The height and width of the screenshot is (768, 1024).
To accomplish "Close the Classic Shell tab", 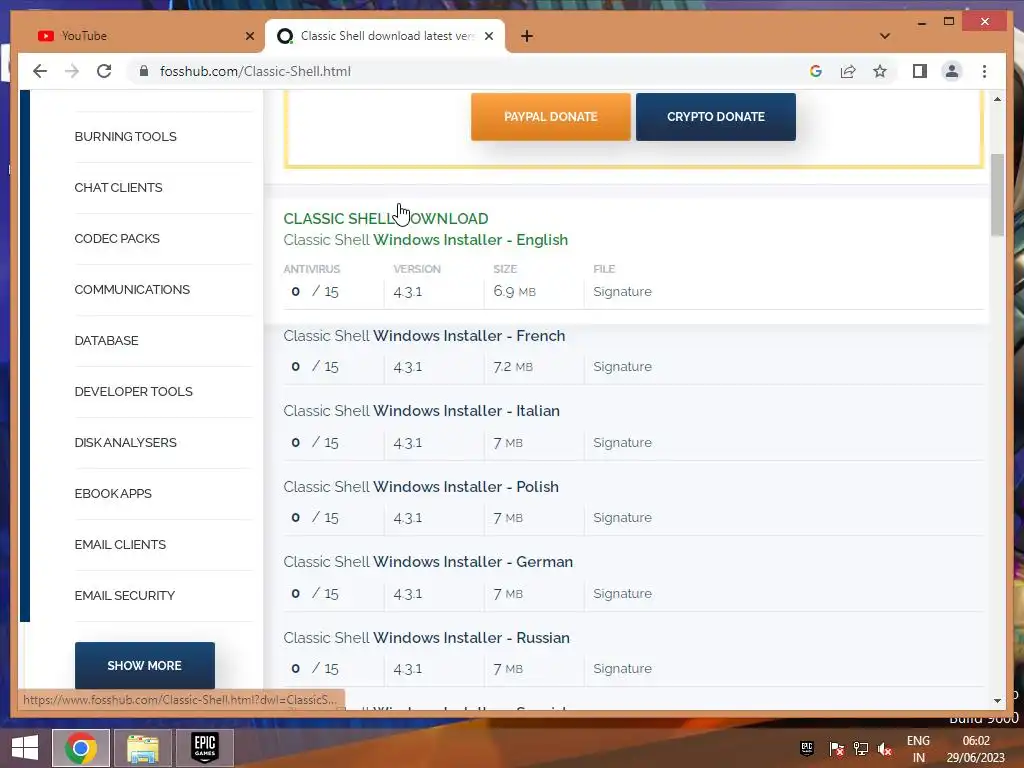I will 488,36.
